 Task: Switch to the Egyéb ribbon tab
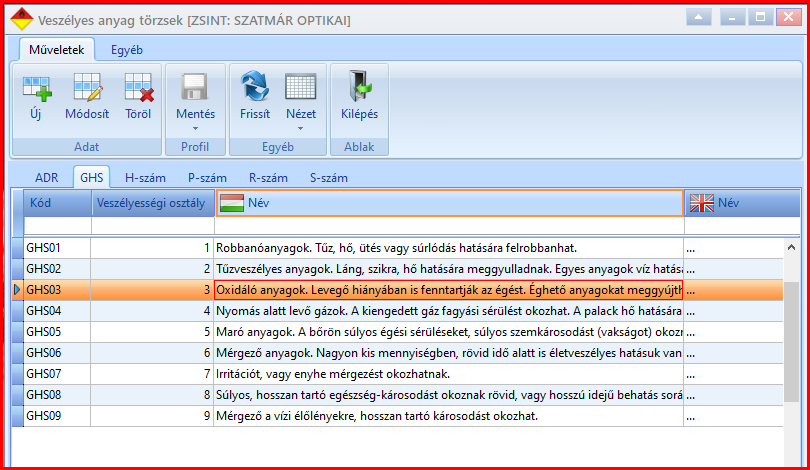(x=127, y=50)
